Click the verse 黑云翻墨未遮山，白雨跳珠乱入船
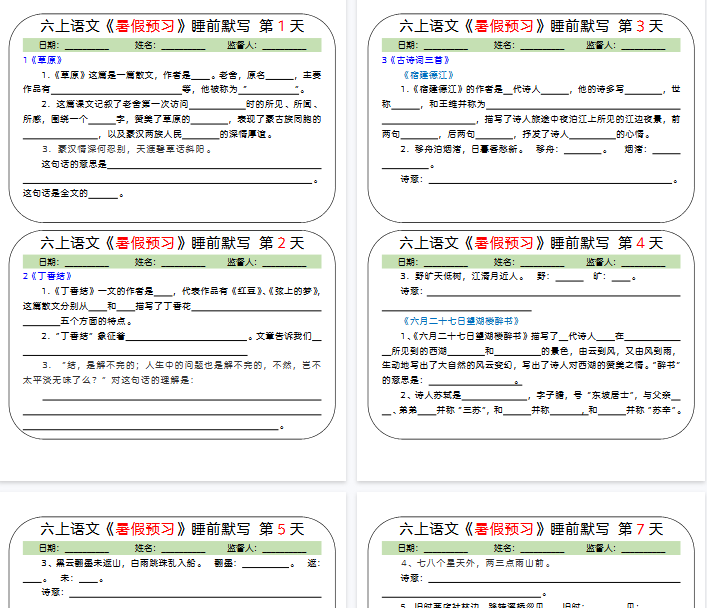Screen dimensions: 707x608 pyautogui.click(x=128, y=563)
